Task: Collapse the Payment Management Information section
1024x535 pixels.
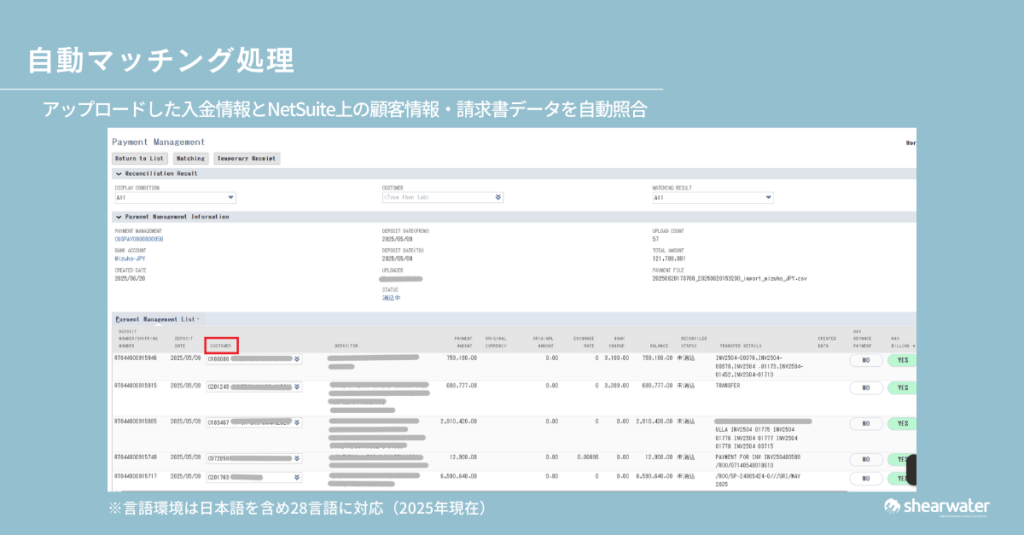Action: click(118, 217)
